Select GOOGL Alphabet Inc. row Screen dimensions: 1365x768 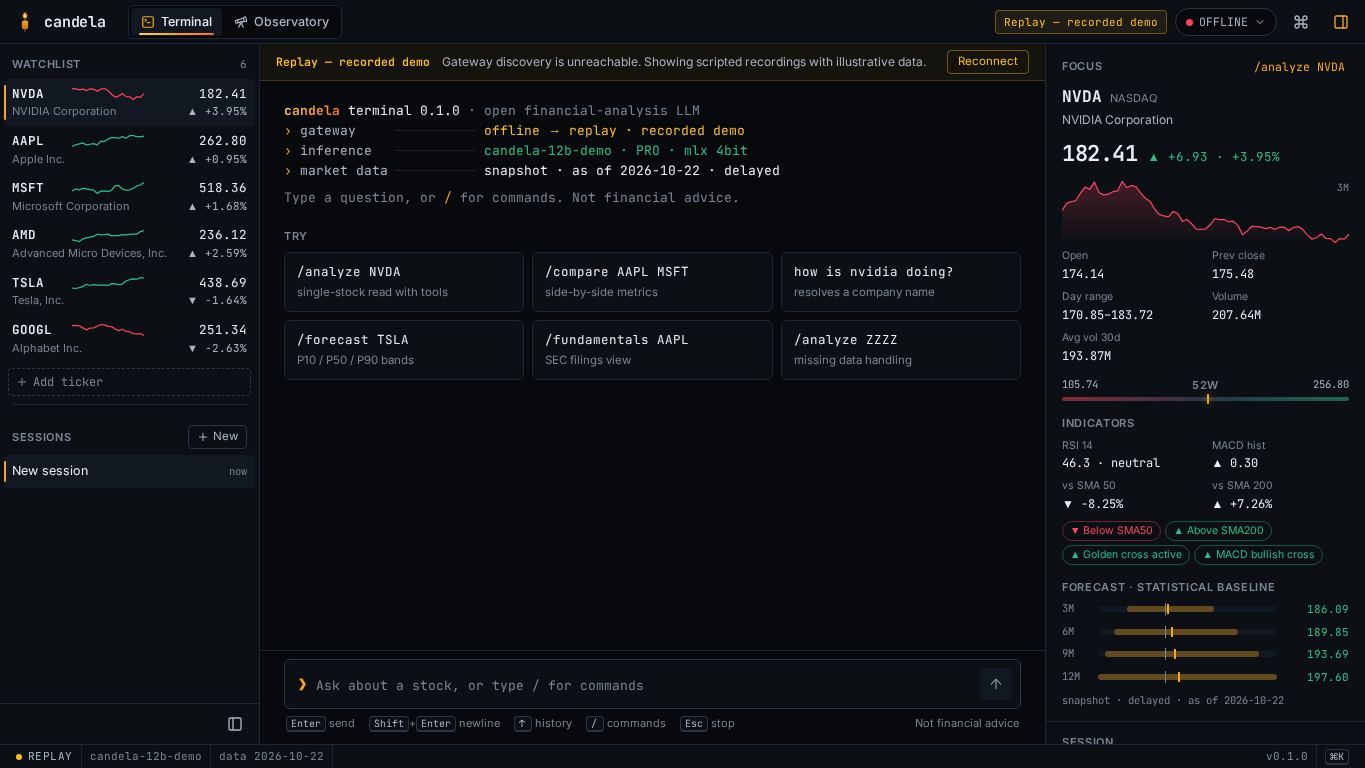point(129,338)
